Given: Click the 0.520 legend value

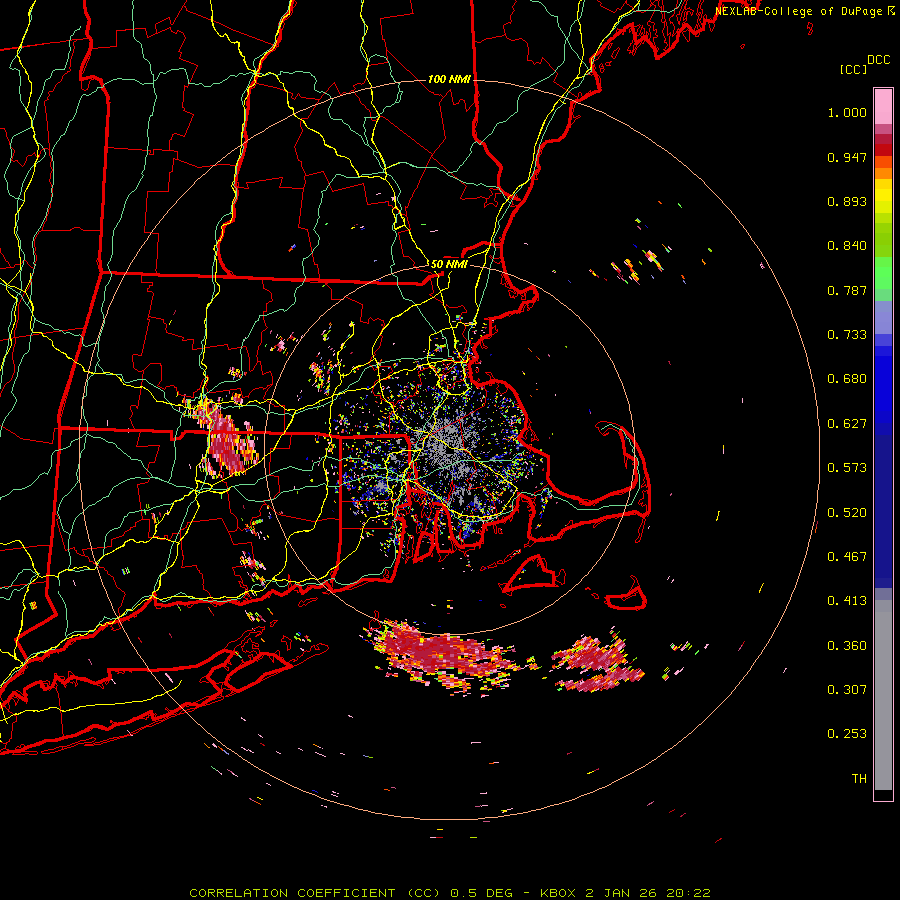Looking at the screenshot, I should pyautogui.click(x=847, y=512).
